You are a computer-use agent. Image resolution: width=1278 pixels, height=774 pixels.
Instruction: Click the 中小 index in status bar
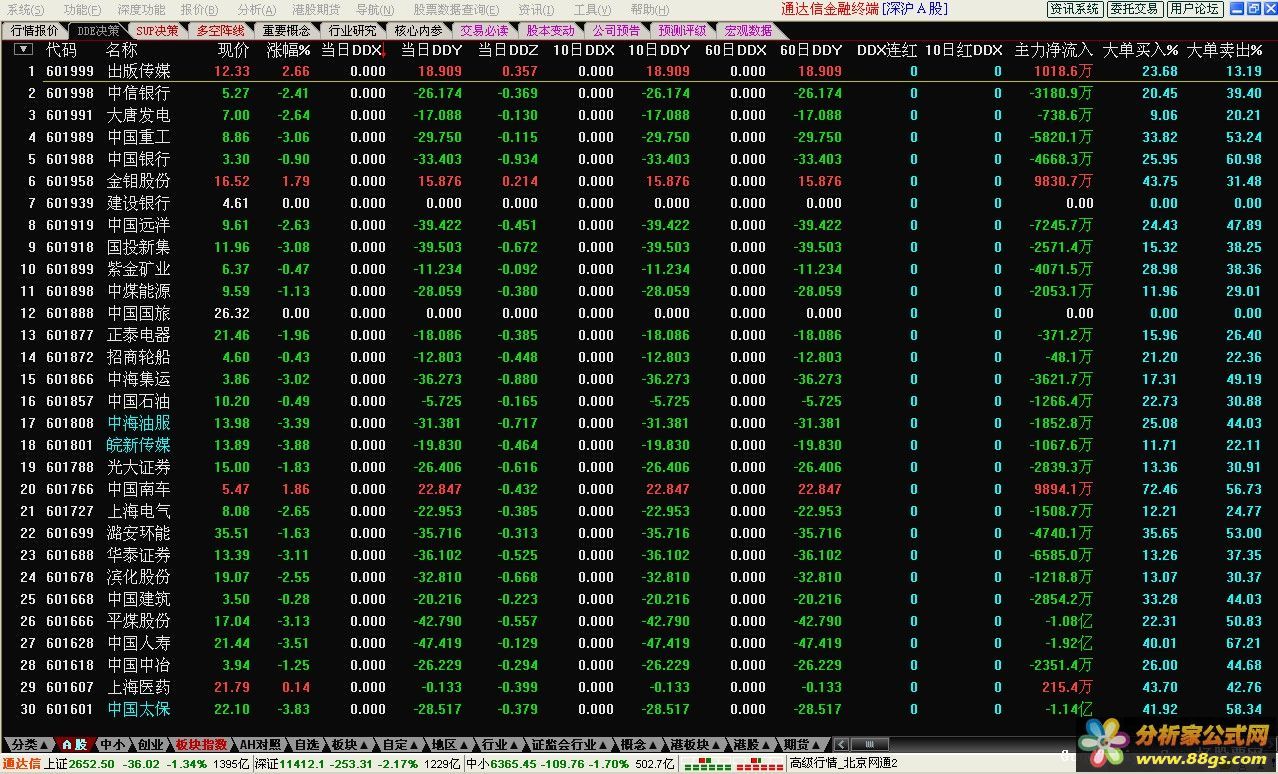(570, 764)
